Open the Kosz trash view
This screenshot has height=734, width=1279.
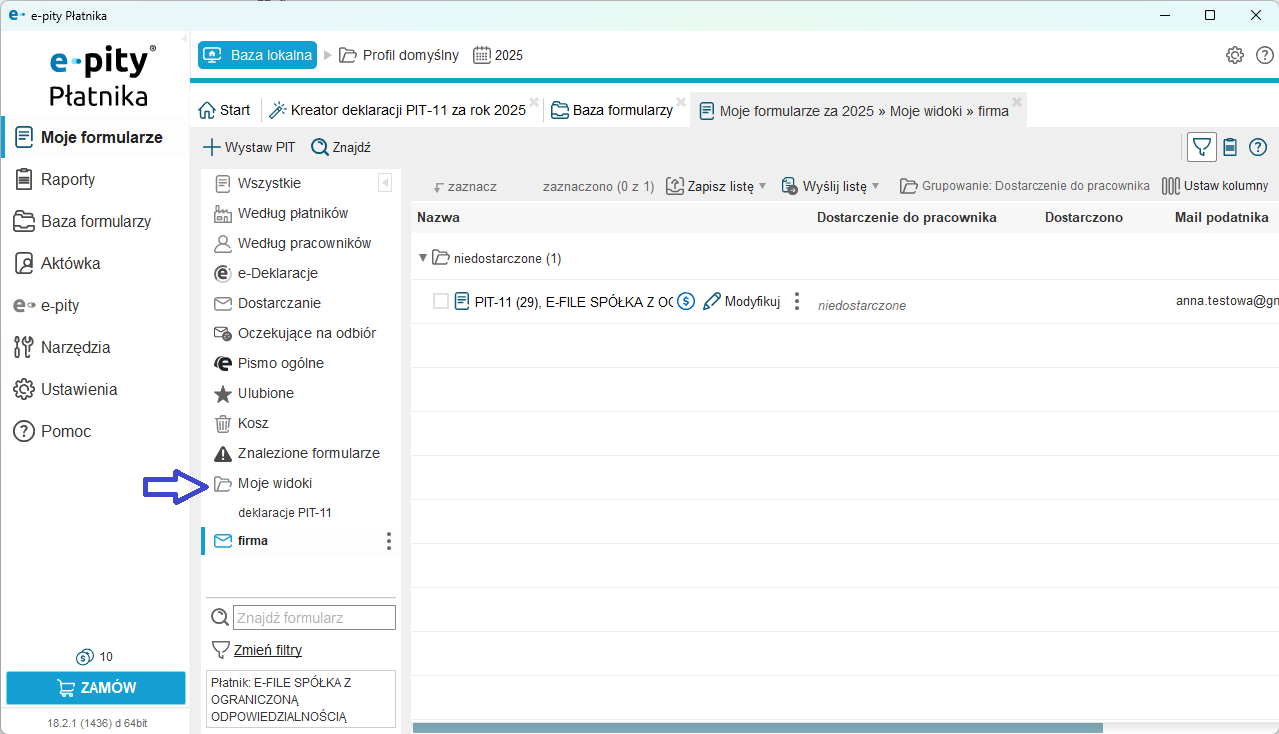[x=252, y=423]
